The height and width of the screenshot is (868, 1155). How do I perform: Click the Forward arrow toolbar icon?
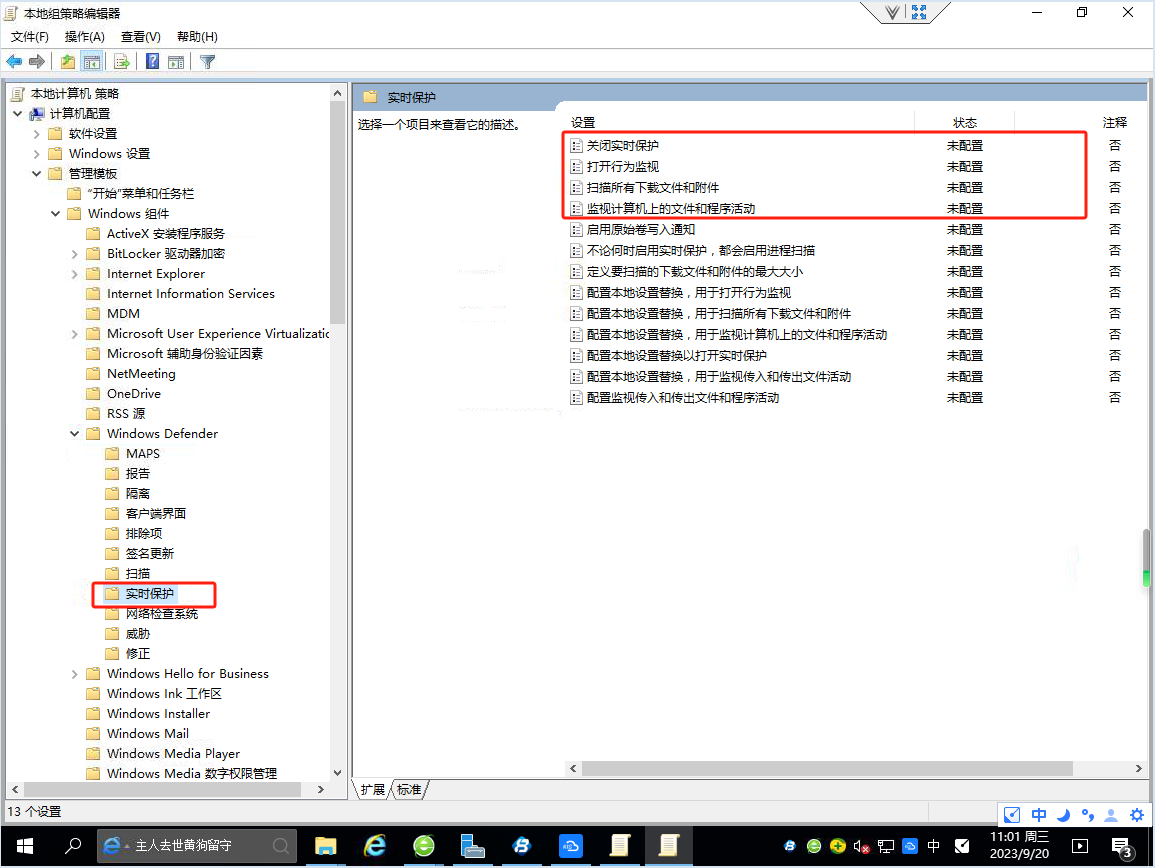(37, 62)
